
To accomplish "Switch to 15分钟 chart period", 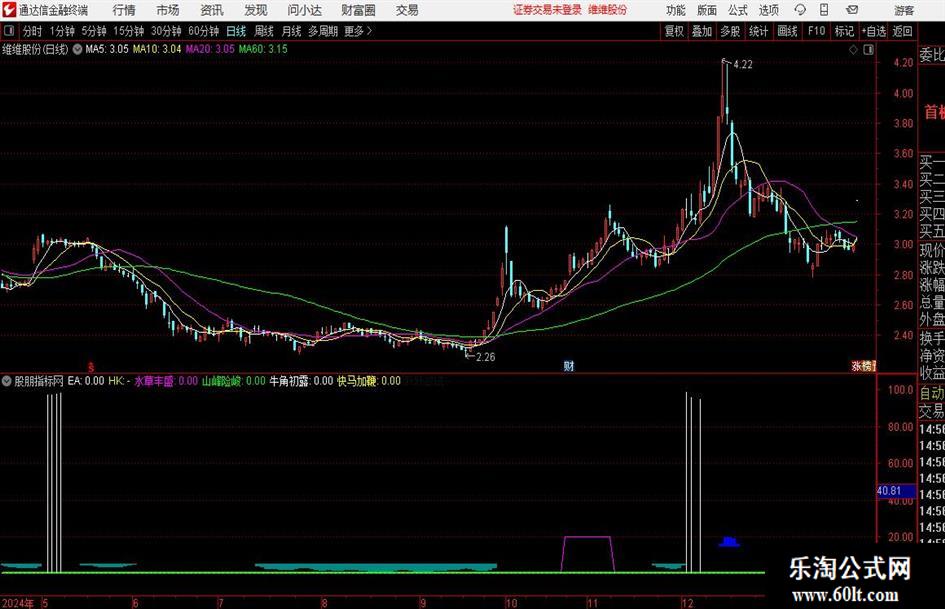I will (x=128, y=31).
